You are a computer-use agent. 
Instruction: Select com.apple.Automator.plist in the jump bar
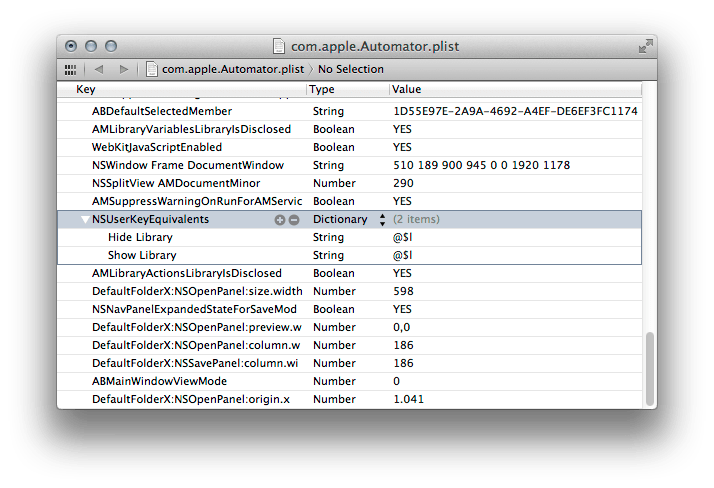pos(233,69)
